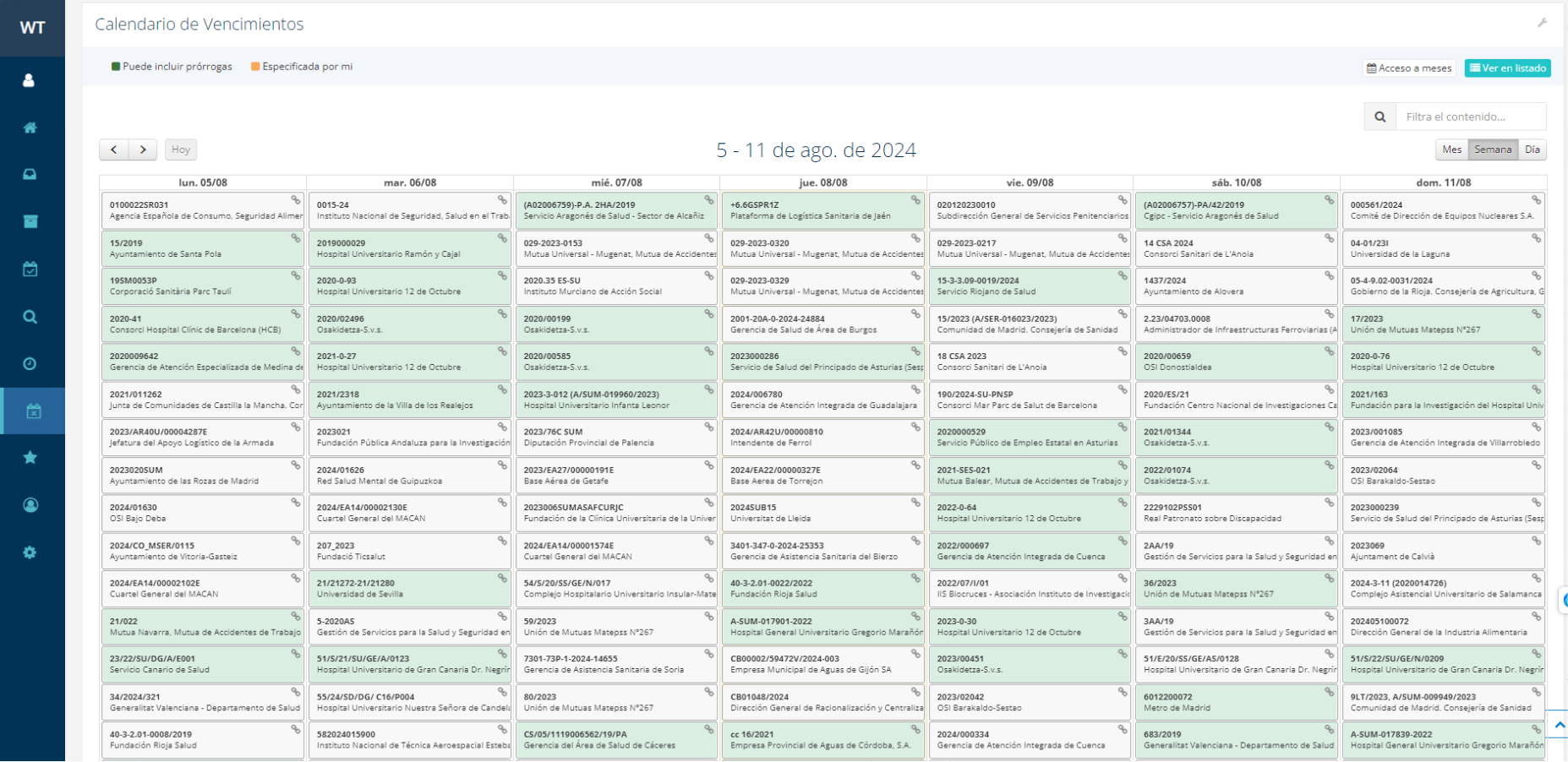Focus the 'Filtra el contenido' search field

coord(1470,117)
